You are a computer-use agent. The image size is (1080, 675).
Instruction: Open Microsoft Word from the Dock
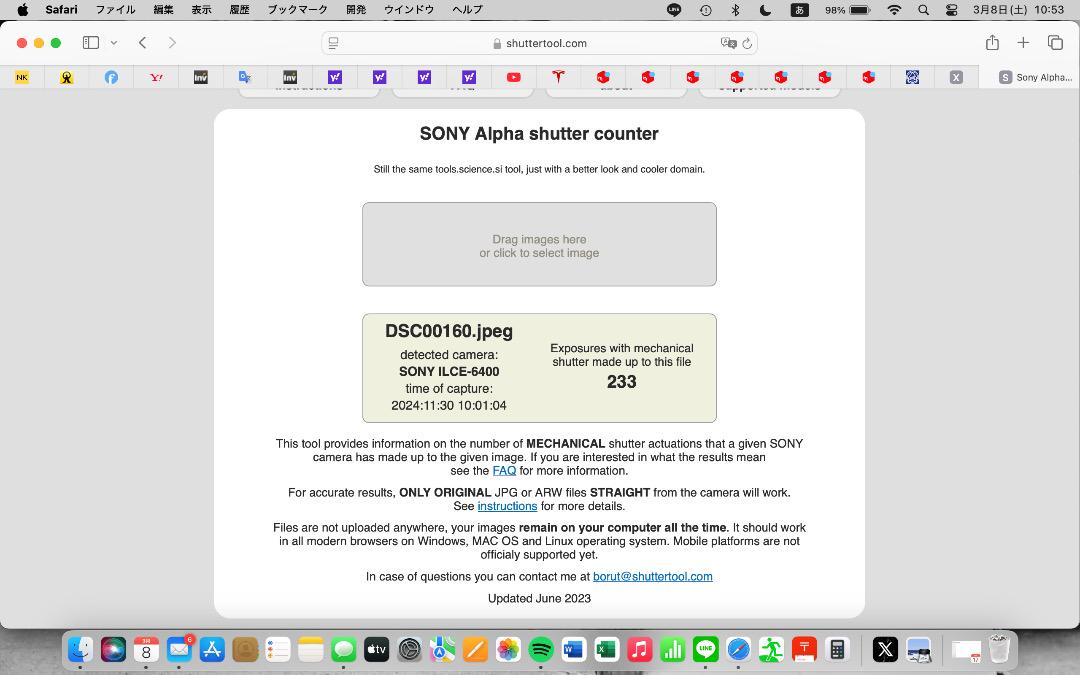point(574,649)
